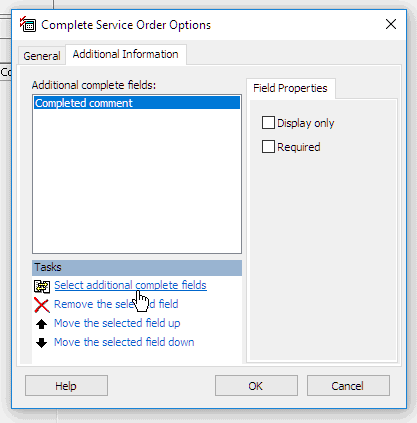Click the black up arrow icon
Screen dimensions: 417x423
click(42, 324)
